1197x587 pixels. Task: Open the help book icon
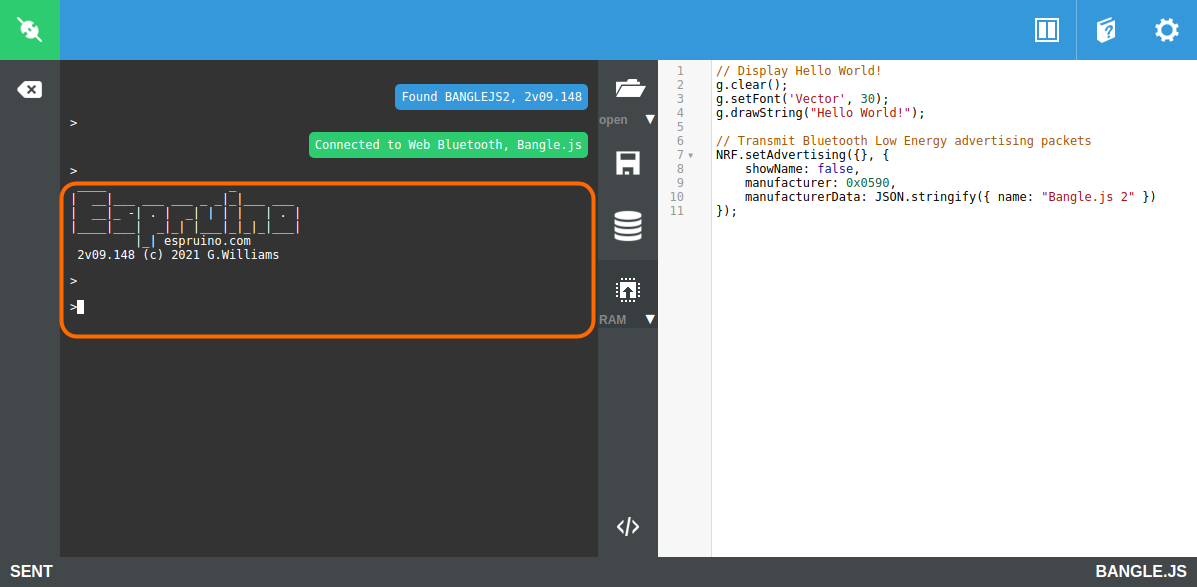pyautogui.click(x=1105, y=31)
